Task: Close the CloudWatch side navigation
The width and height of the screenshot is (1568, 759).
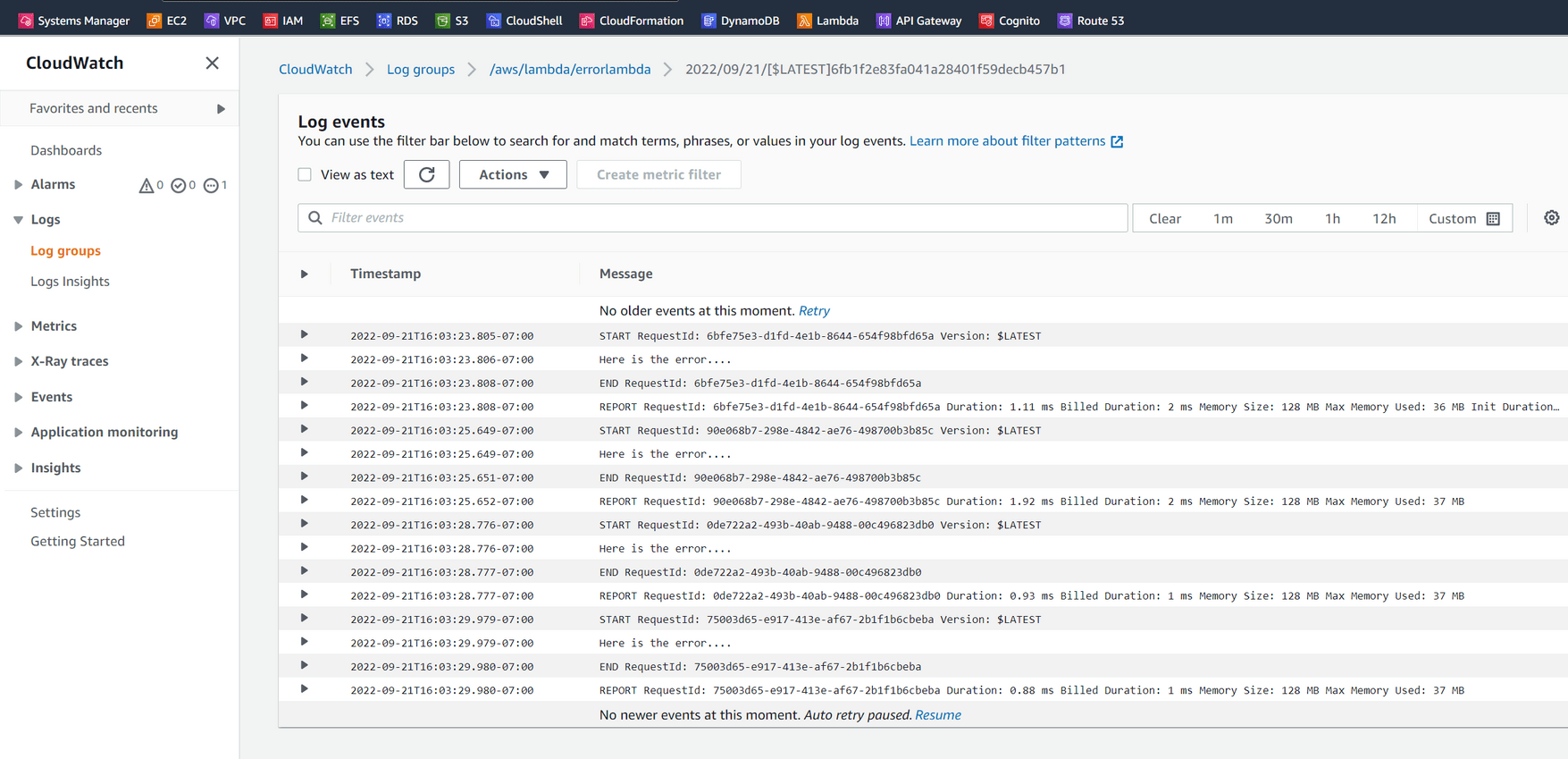Action: point(212,63)
